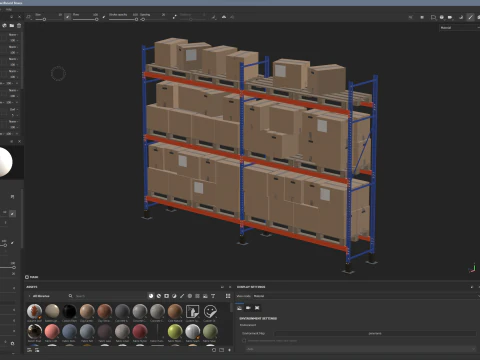The width and height of the screenshot is (480, 360).
Task: Select the Filters category icon in Assets
Action: pos(174,296)
